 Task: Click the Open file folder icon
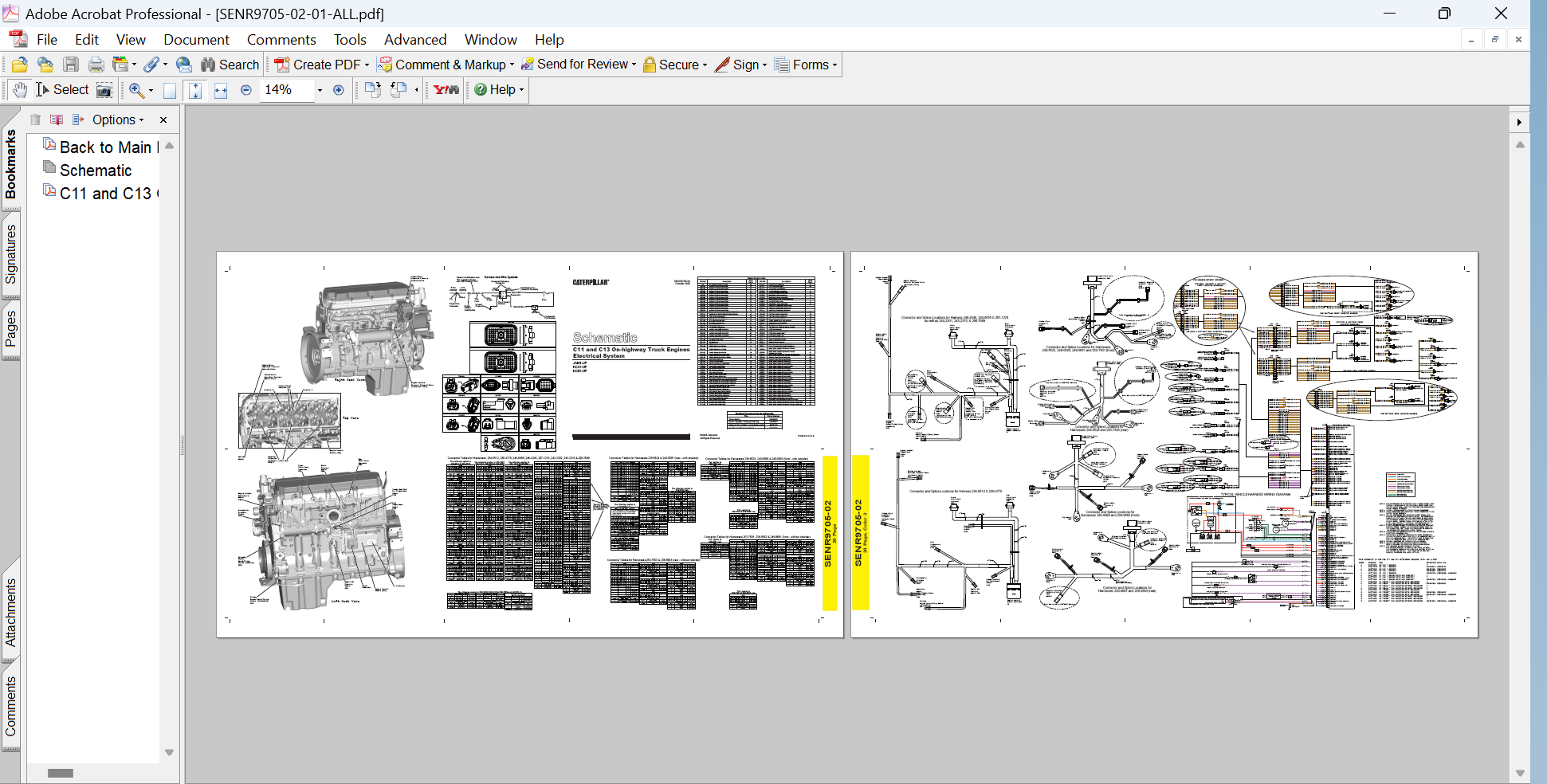(x=20, y=65)
